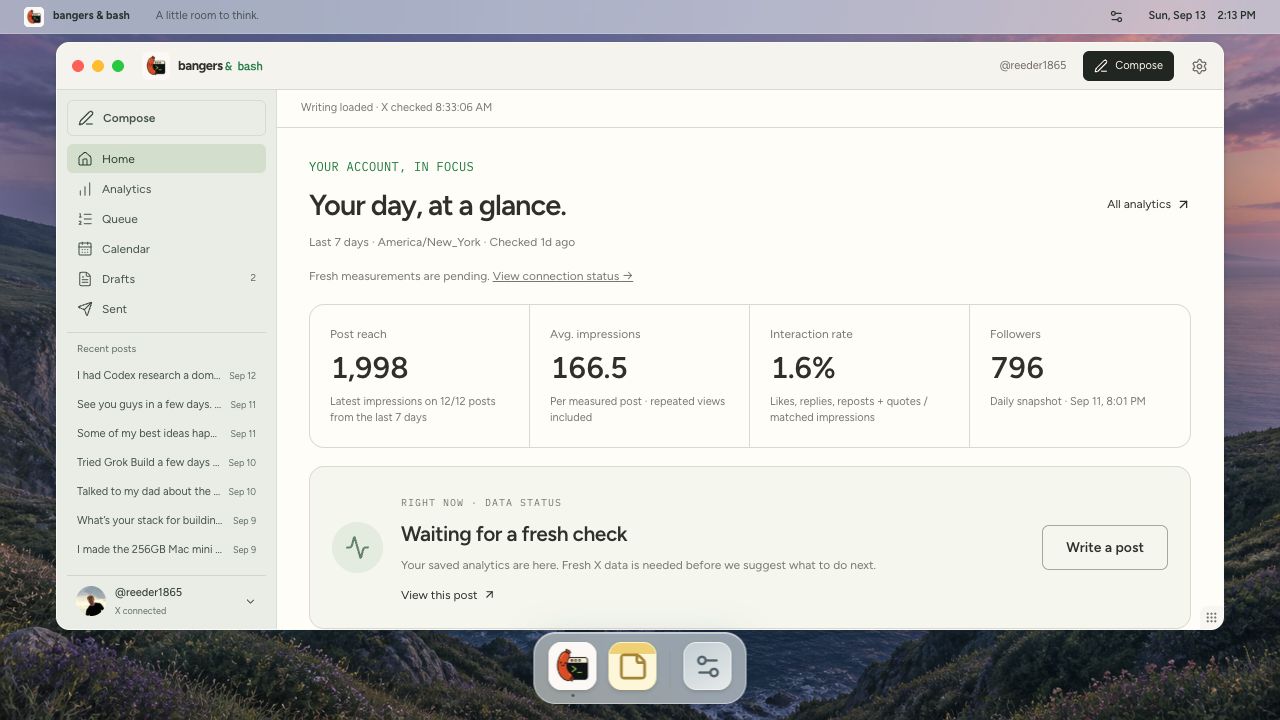Image resolution: width=1280 pixels, height=720 pixels.
Task: Open the sliders settings app in dock
Action: coord(707,667)
